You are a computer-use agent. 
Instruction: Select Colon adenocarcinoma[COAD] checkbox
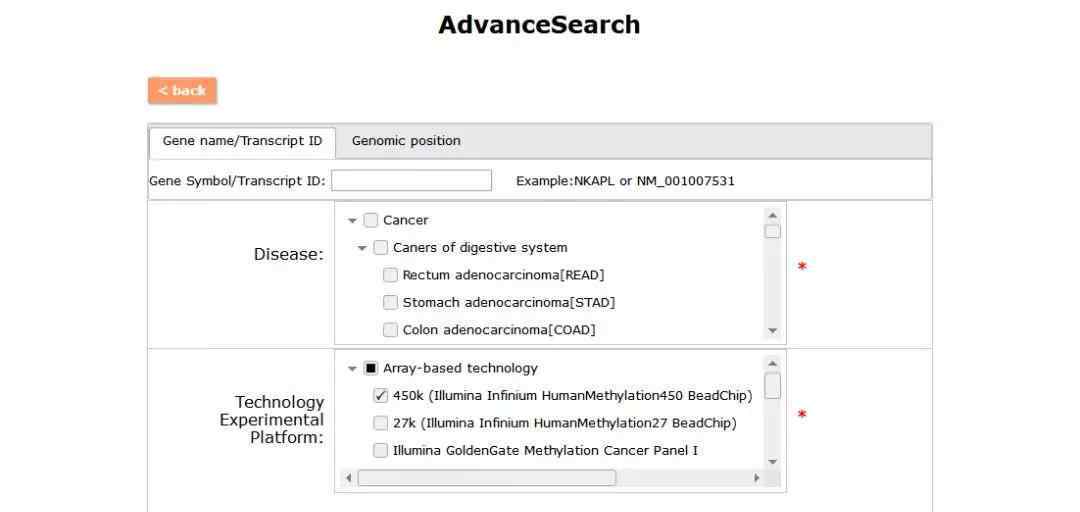click(x=390, y=330)
